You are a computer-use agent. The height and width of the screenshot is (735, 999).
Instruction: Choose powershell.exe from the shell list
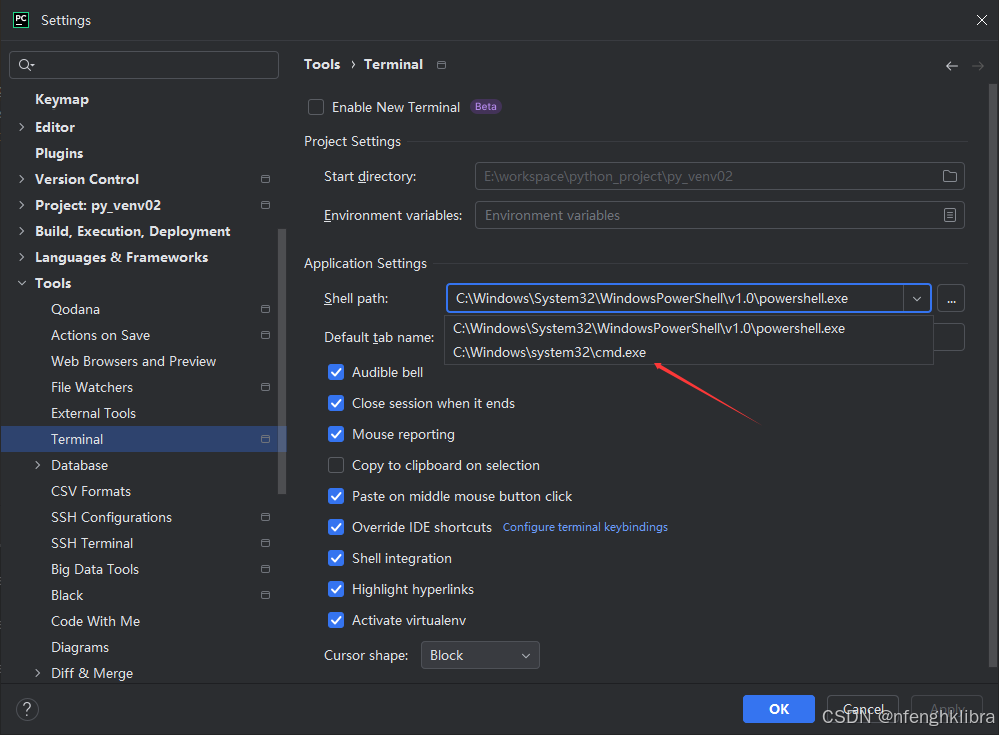(x=689, y=329)
